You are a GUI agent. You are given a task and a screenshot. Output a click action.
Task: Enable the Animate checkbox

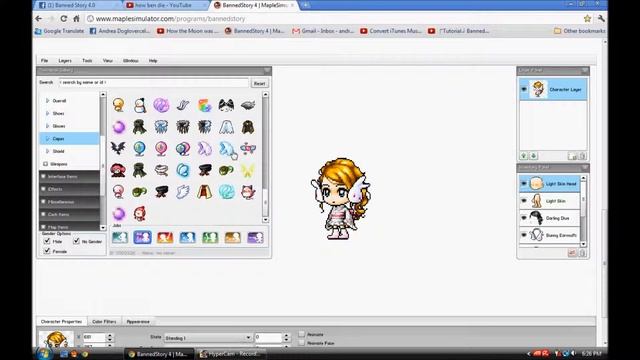pyautogui.click(x=302, y=334)
